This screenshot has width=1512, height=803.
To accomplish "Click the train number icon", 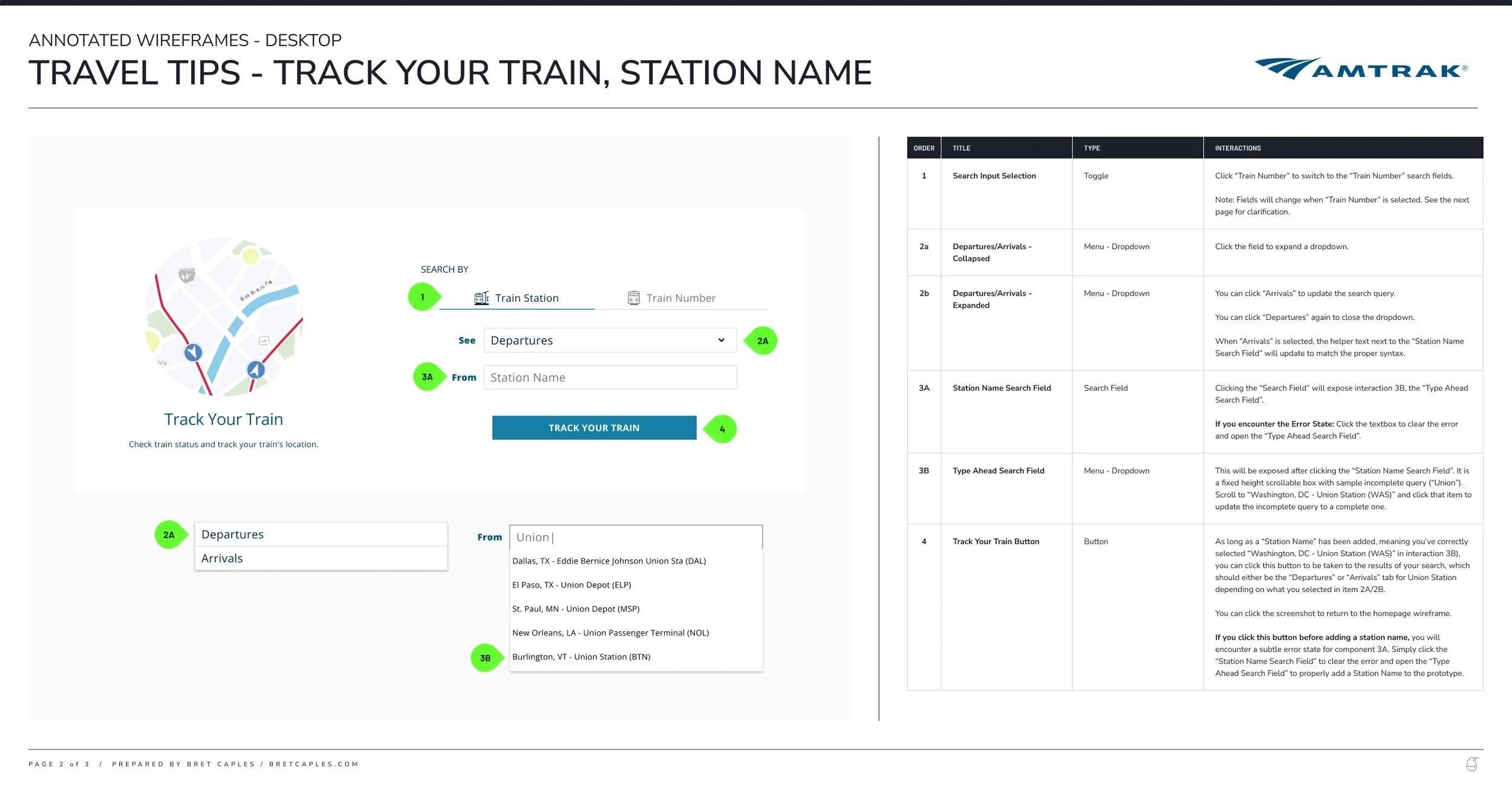I will 633,298.
